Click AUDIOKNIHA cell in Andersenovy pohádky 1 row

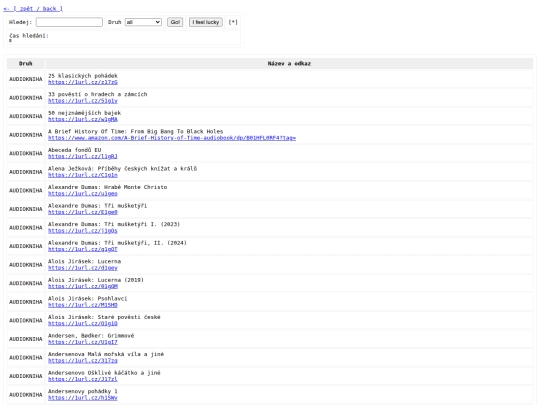25,395
